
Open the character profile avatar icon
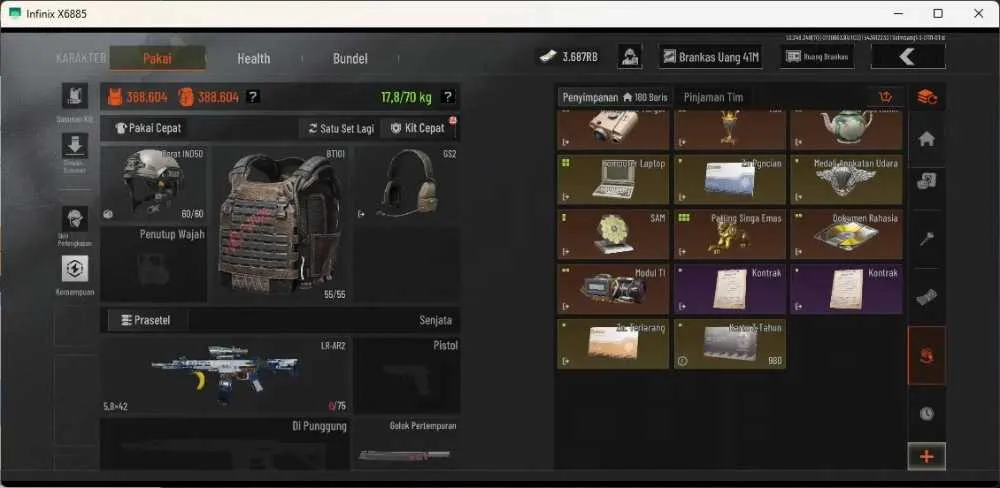pos(629,57)
